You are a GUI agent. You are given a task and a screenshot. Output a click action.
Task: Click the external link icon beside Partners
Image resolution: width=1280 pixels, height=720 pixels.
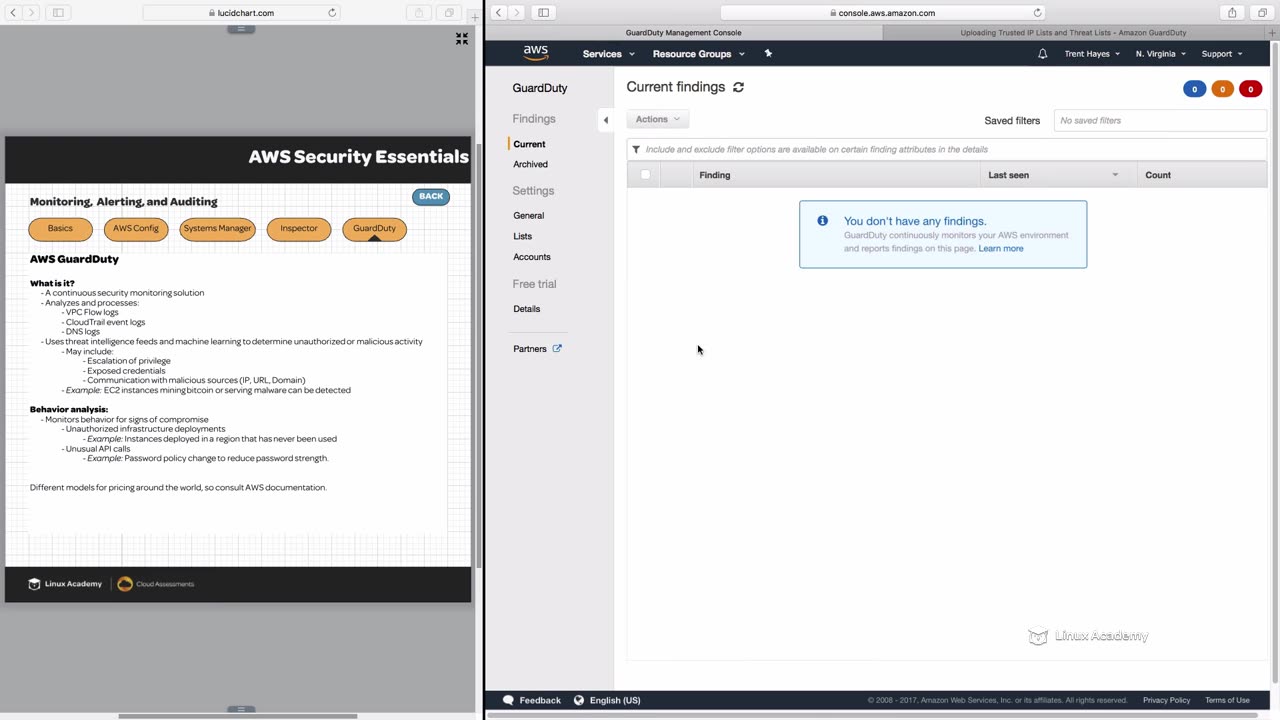coord(557,349)
